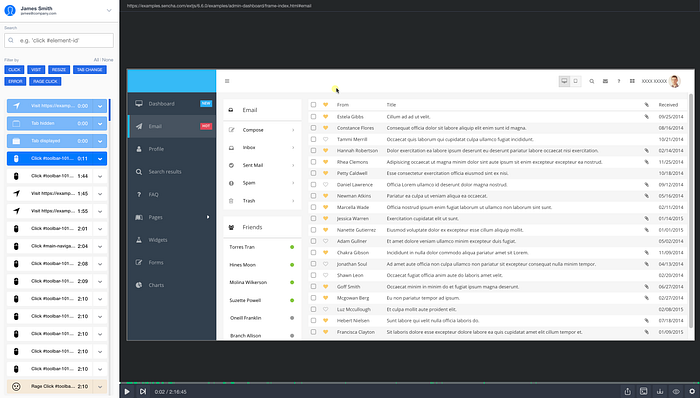Expand James Smith user dropdown
This screenshot has width=700, height=398.
(x=109, y=10)
